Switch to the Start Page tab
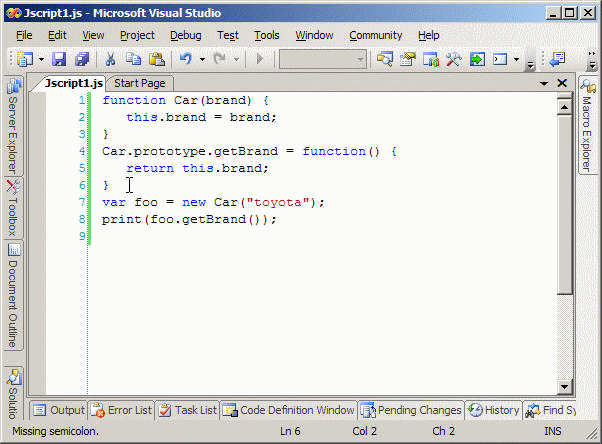Viewport: 602px width, 444px height. [139, 83]
